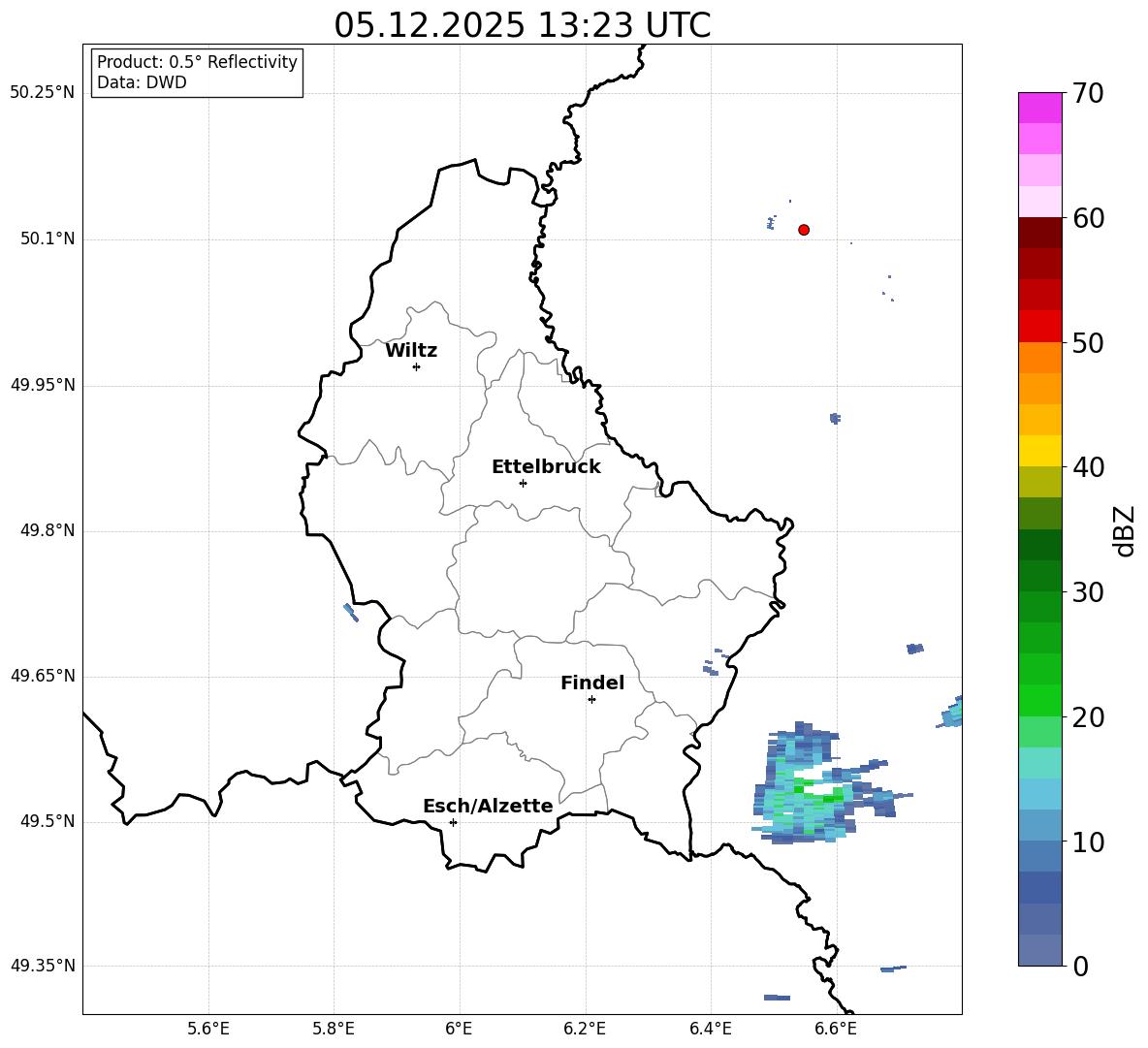Click the dBZ colorbar axis label
This screenshot has width=1148, height=1048.
1126,530
